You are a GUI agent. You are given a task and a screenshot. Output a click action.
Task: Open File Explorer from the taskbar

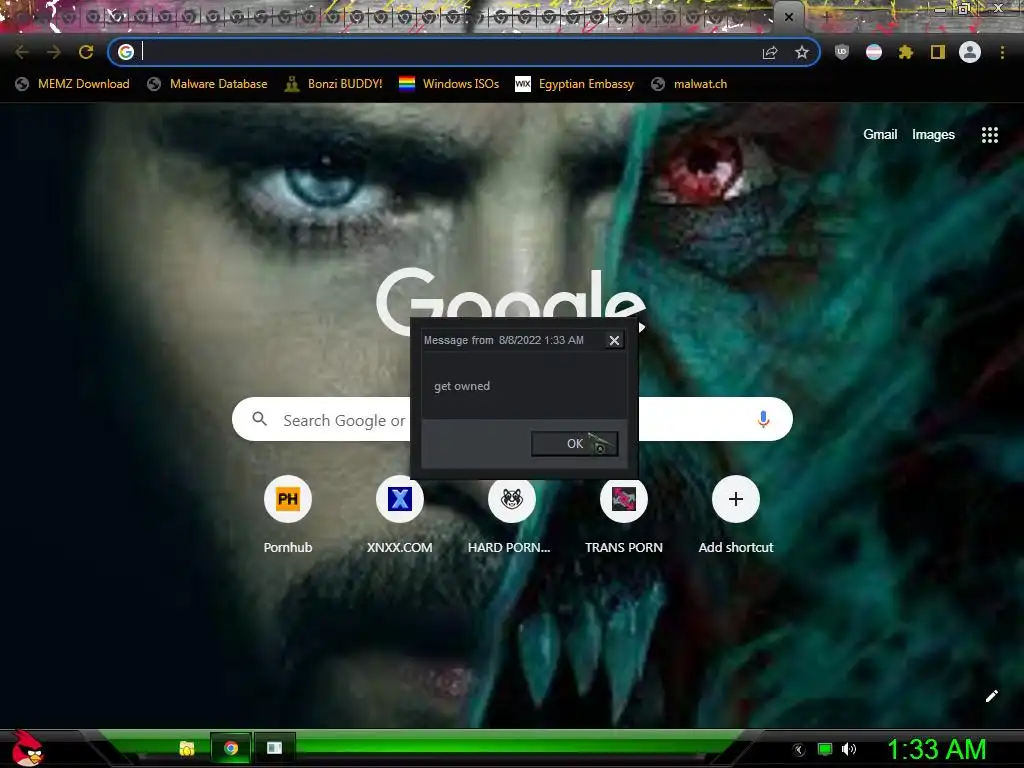pos(187,748)
